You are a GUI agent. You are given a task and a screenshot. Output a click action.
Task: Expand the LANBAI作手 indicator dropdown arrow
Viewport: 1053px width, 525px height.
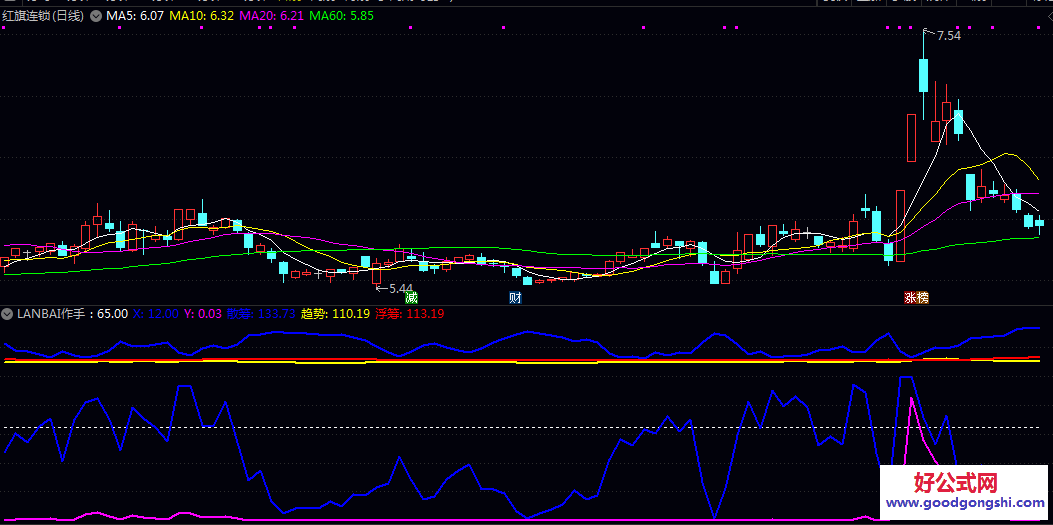pyautogui.click(x=8, y=314)
